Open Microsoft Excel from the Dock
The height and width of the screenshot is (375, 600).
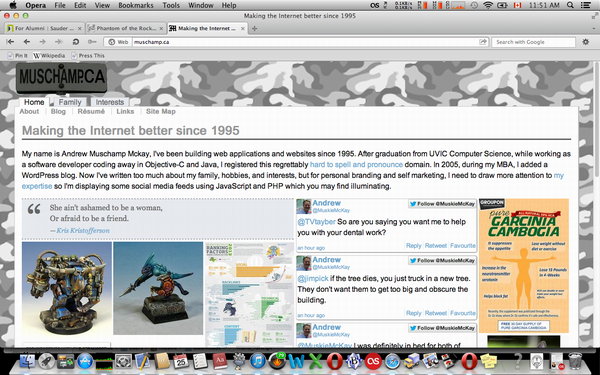click(316, 361)
